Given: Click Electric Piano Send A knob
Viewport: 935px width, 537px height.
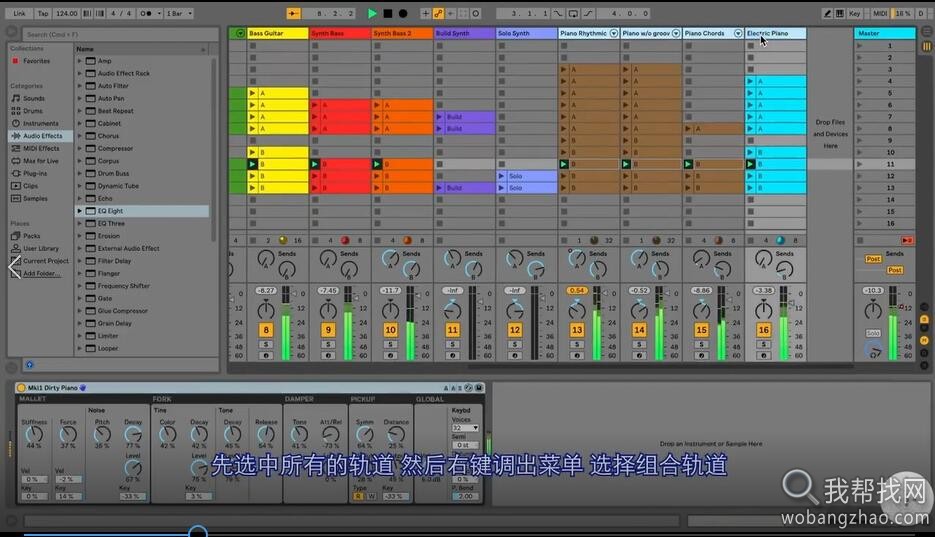Looking at the screenshot, I should [x=763, y=259].
